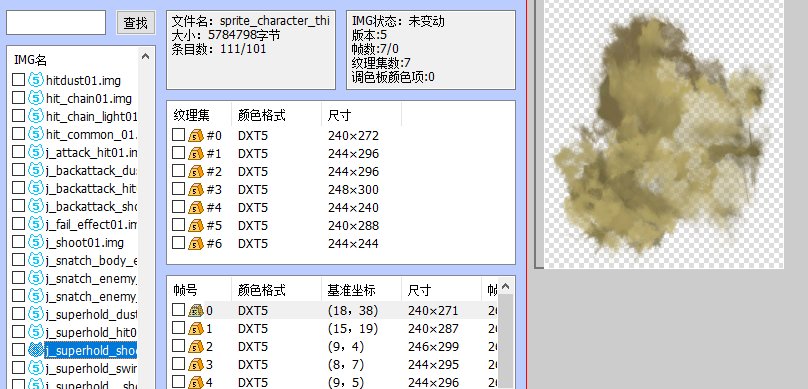Click texture list 颜色格式 column header

coord(261,116)
